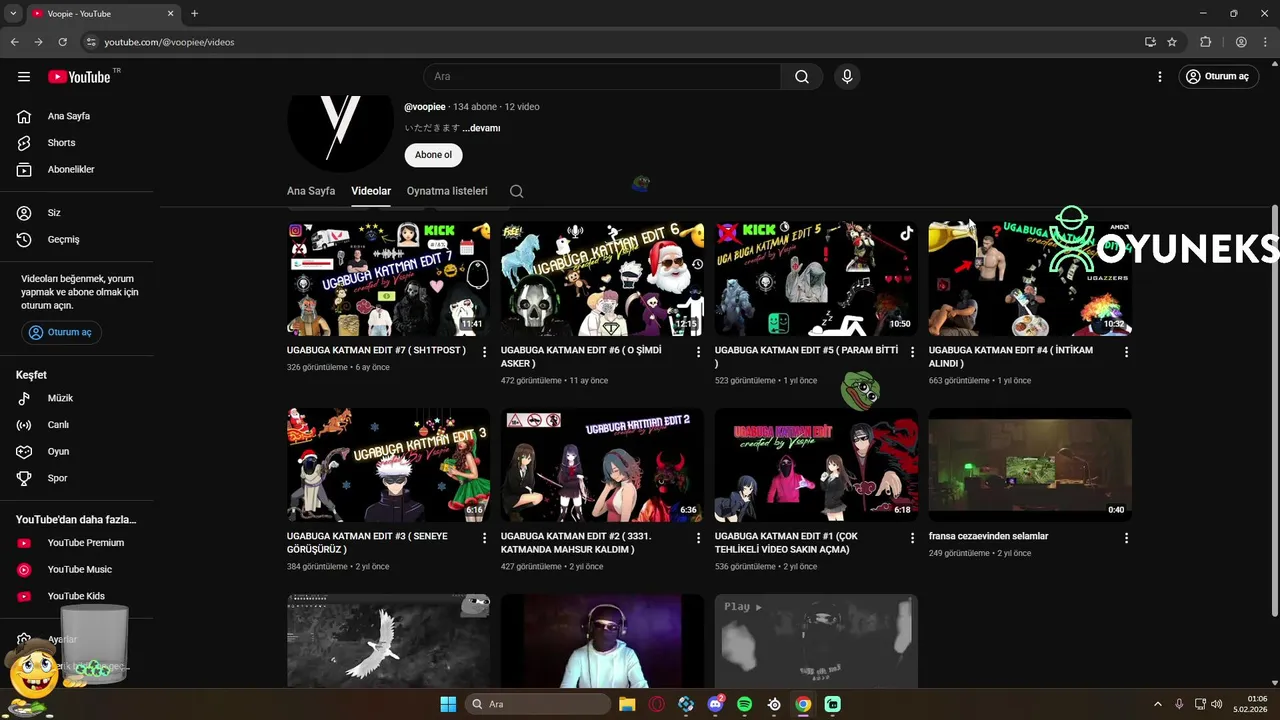Click the page vertical scrollbar

1274,410
